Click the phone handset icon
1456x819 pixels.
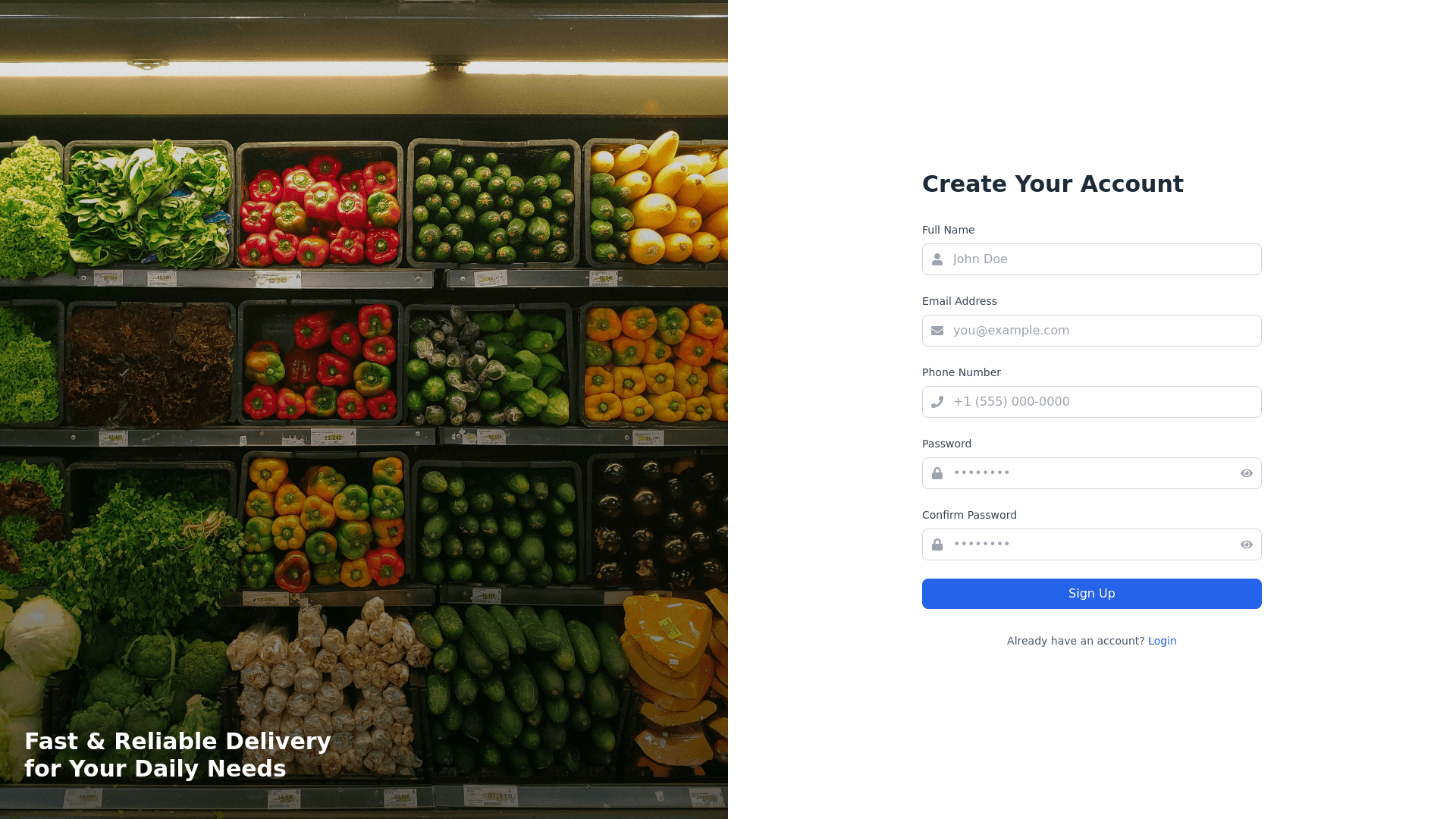(x=937, y=402)
